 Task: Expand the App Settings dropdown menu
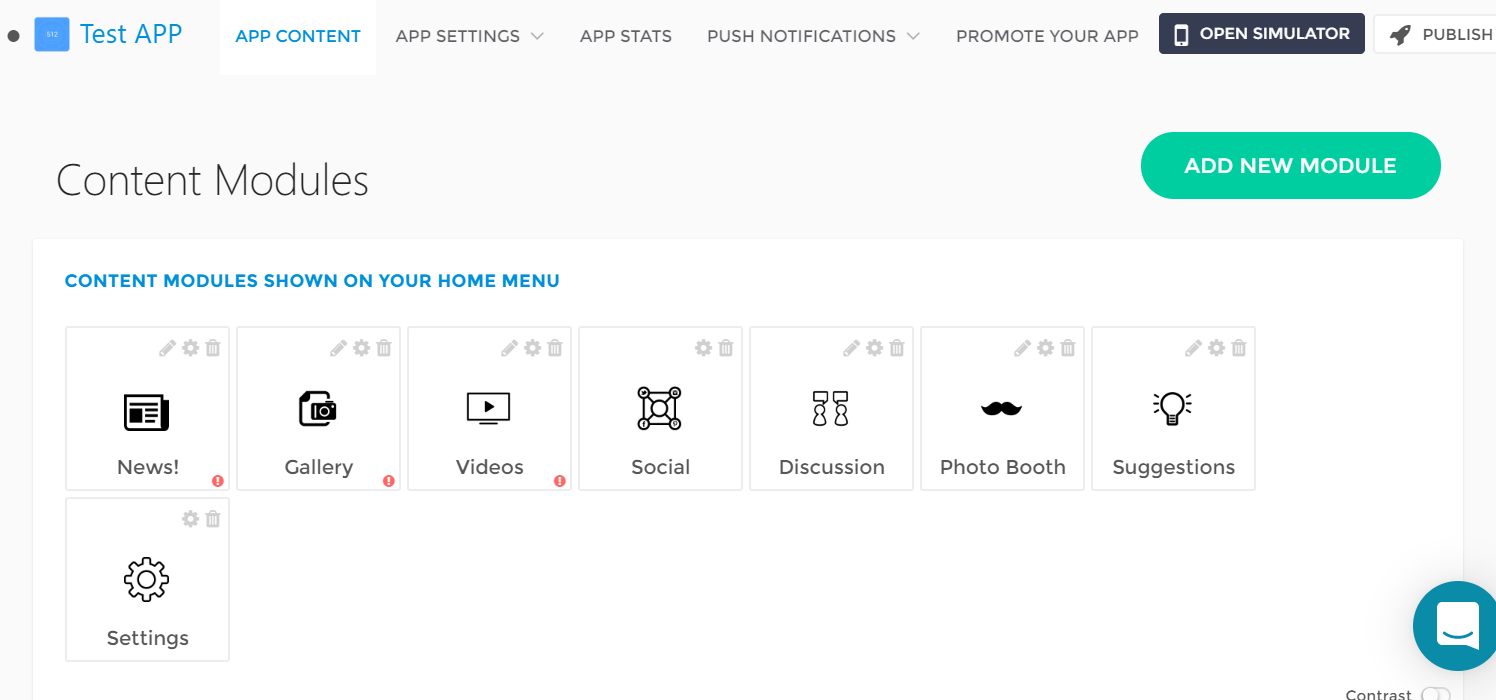click(469, 36)
